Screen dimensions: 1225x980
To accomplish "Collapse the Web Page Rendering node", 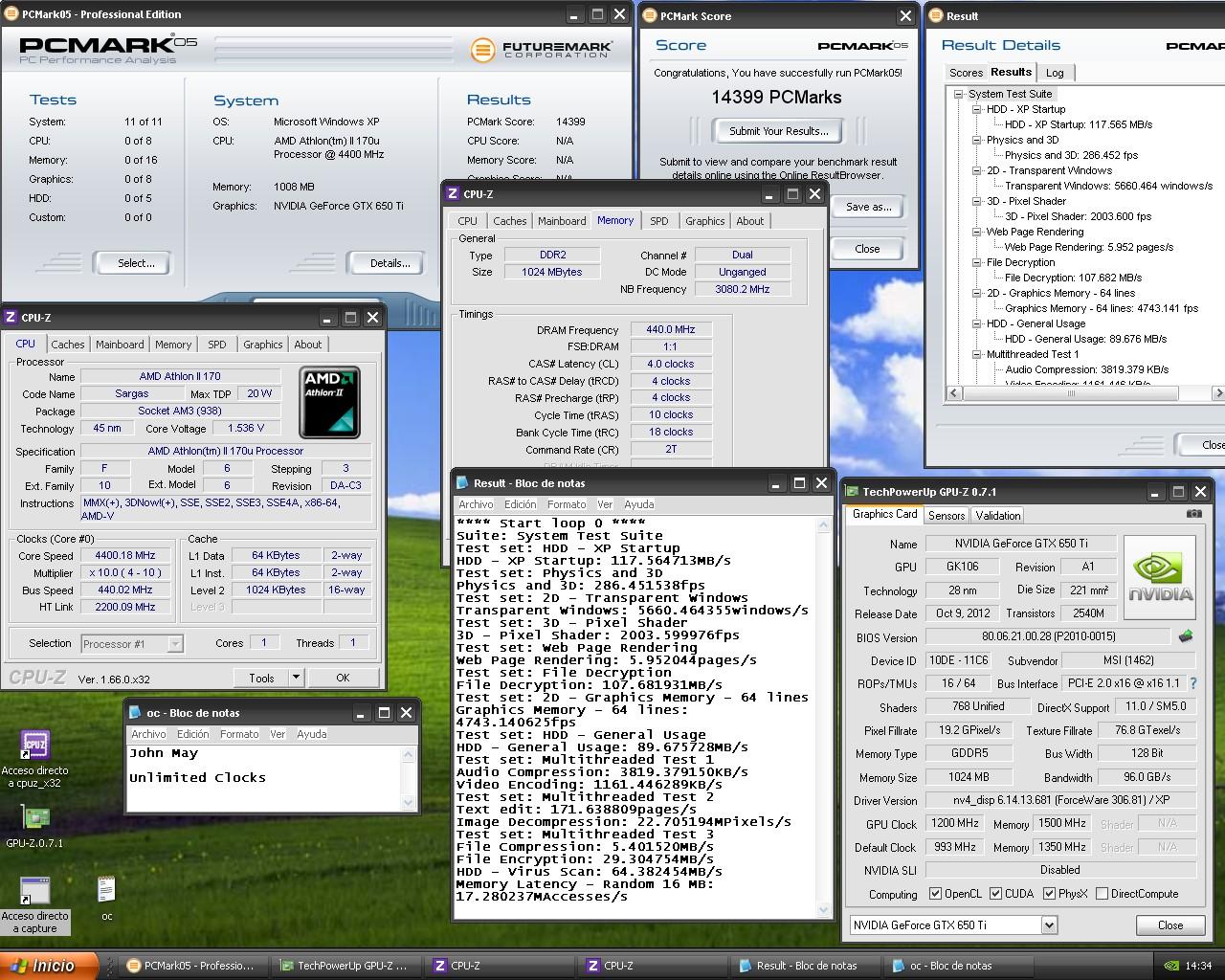I will (x=976, y=232).
